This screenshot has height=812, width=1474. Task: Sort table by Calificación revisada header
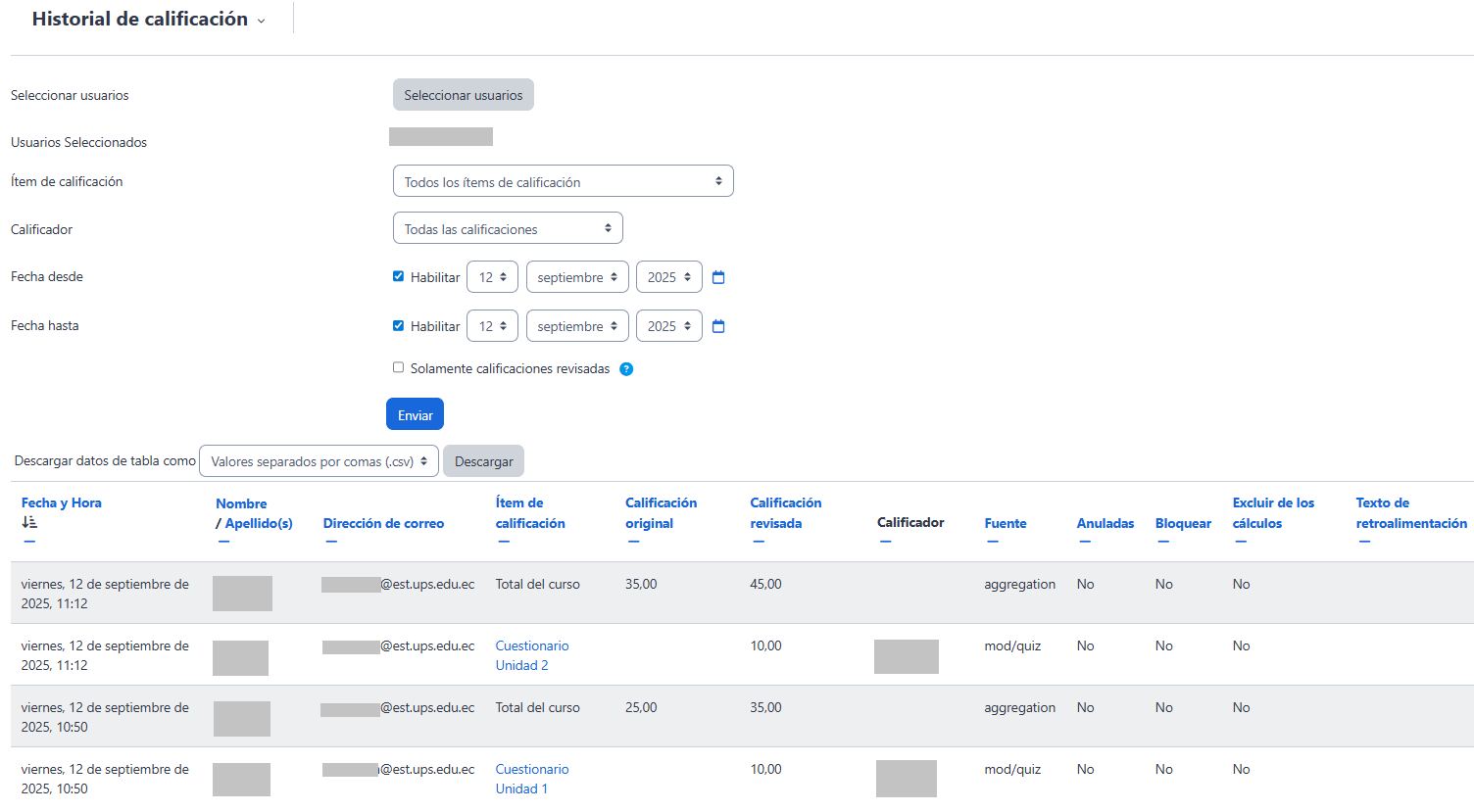point(785,512)
